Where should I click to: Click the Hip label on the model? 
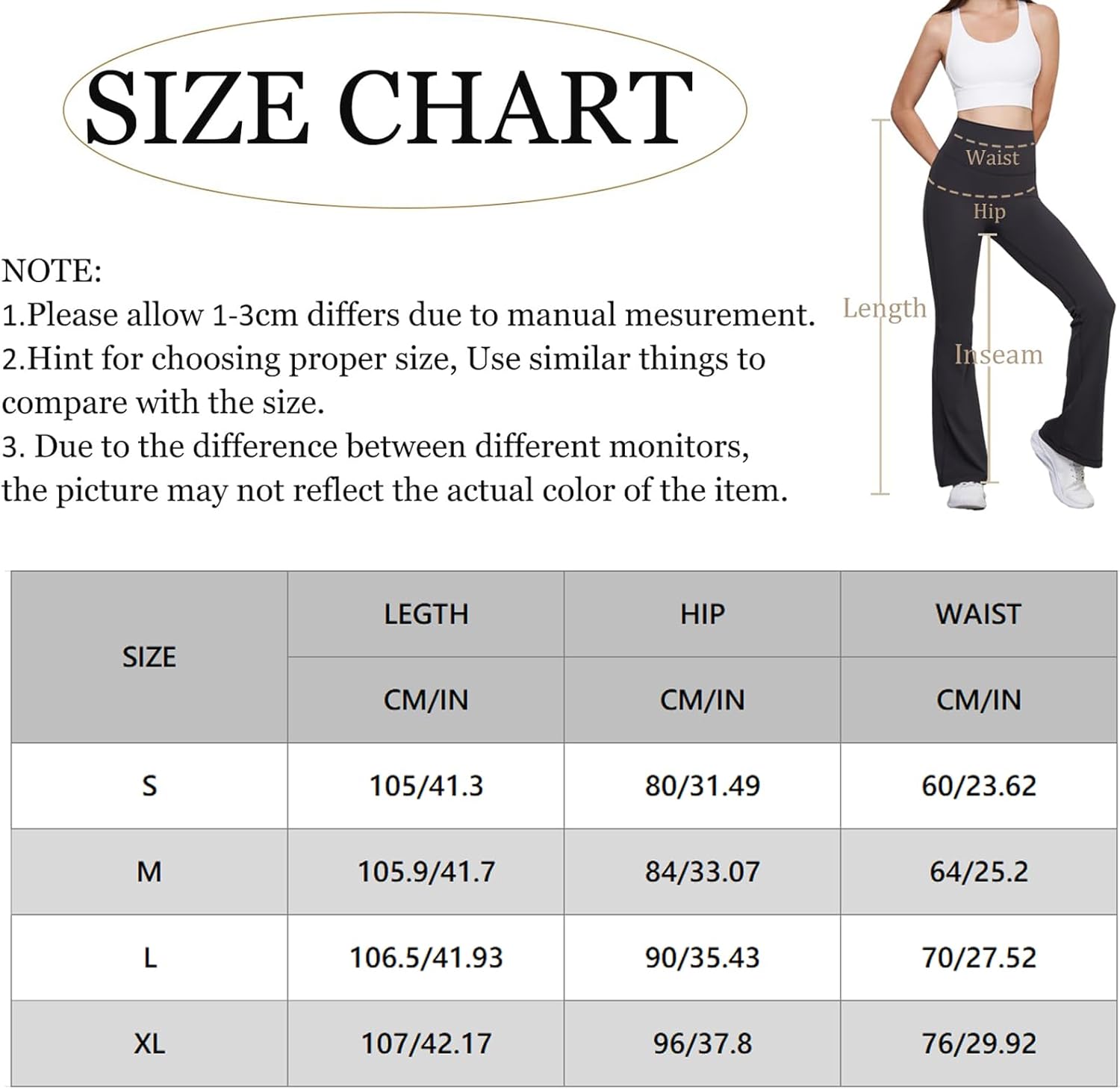tap(989, 211)
